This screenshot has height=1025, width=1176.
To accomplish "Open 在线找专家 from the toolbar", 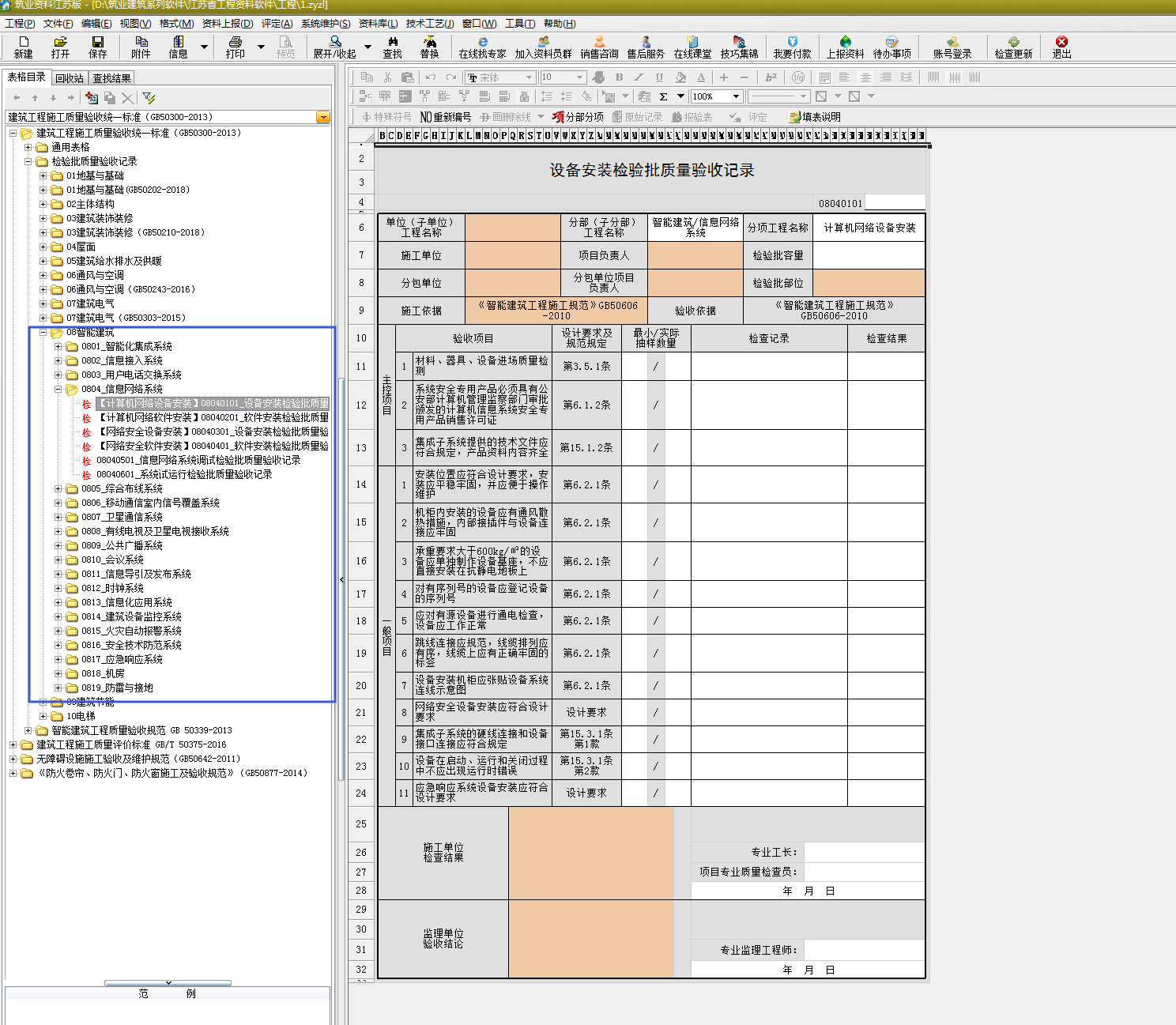I will (483, 47).
